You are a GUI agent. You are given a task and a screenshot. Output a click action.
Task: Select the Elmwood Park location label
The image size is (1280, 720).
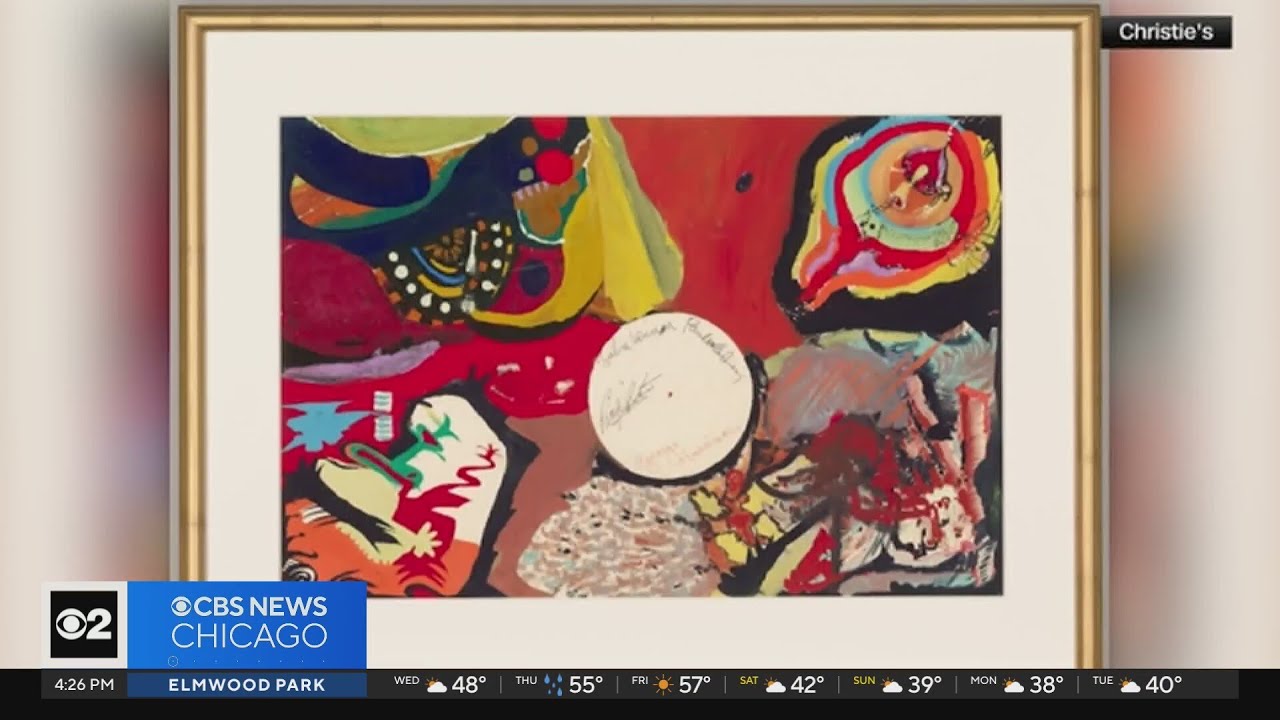click(246, 685)
